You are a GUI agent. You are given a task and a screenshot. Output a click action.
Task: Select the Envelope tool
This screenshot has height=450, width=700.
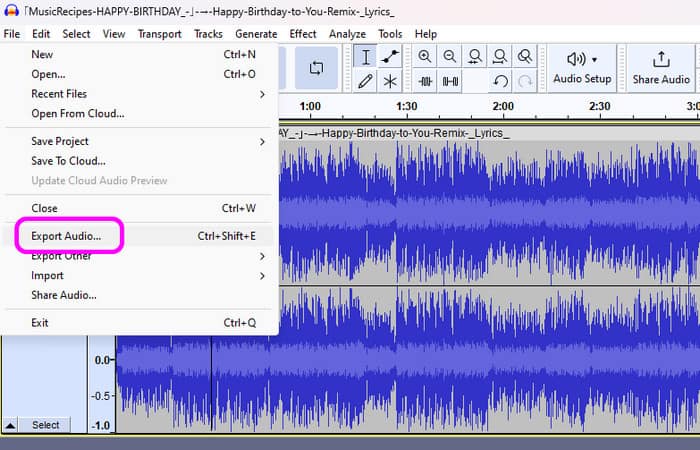390,57
